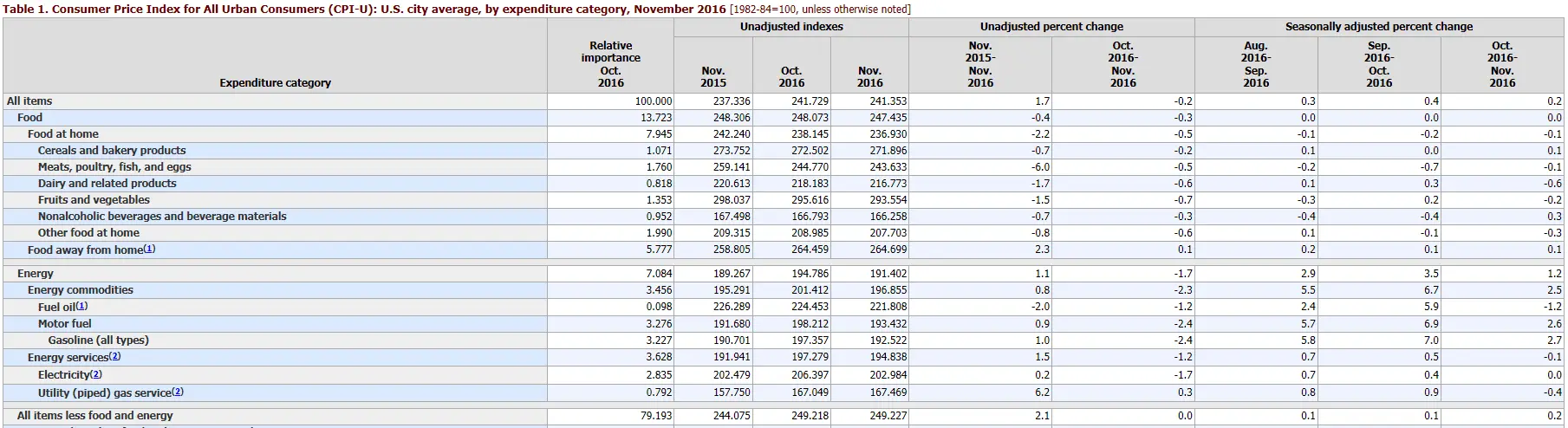Select the Cereals and bakery products row label
The image size is (1568, 428).
pyautogui.click(x=112, y=151)
